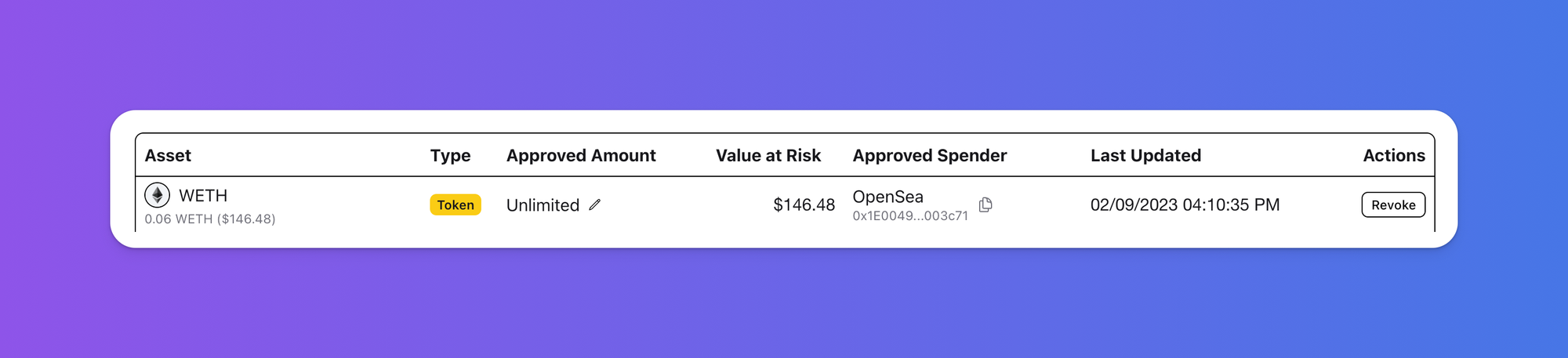Click the Unlimited approved amount text
The image size is (1568, 358).
pyautogui.click(x=543, y=205)
